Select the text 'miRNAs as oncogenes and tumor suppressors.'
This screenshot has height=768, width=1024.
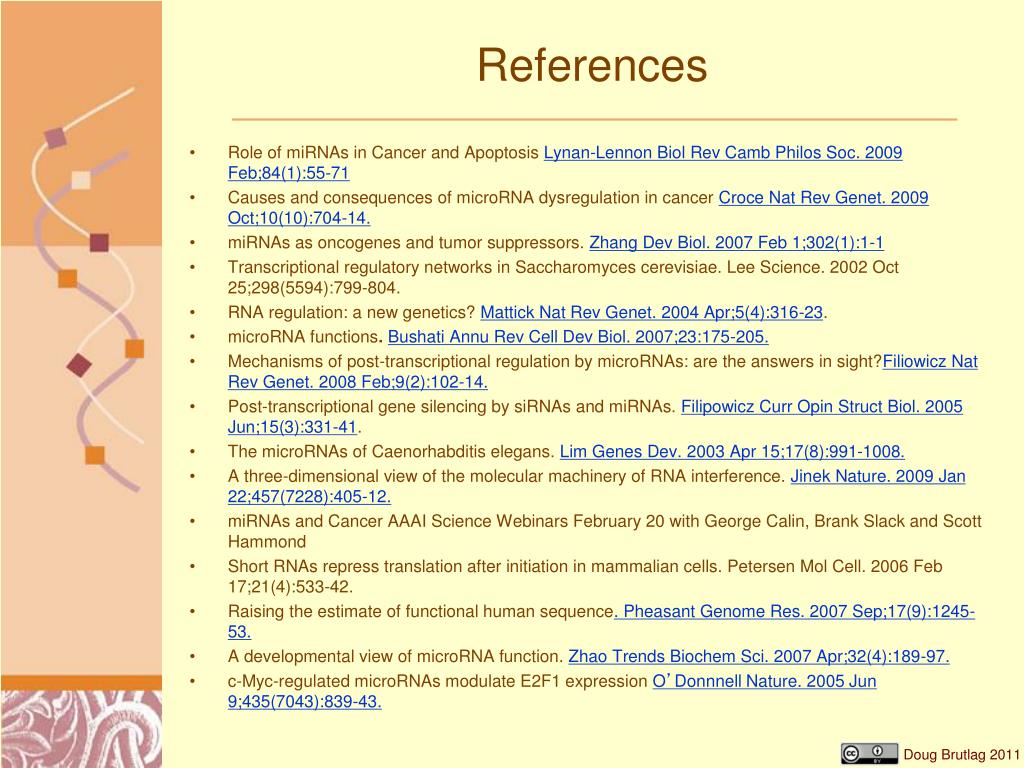pos(406,243)
